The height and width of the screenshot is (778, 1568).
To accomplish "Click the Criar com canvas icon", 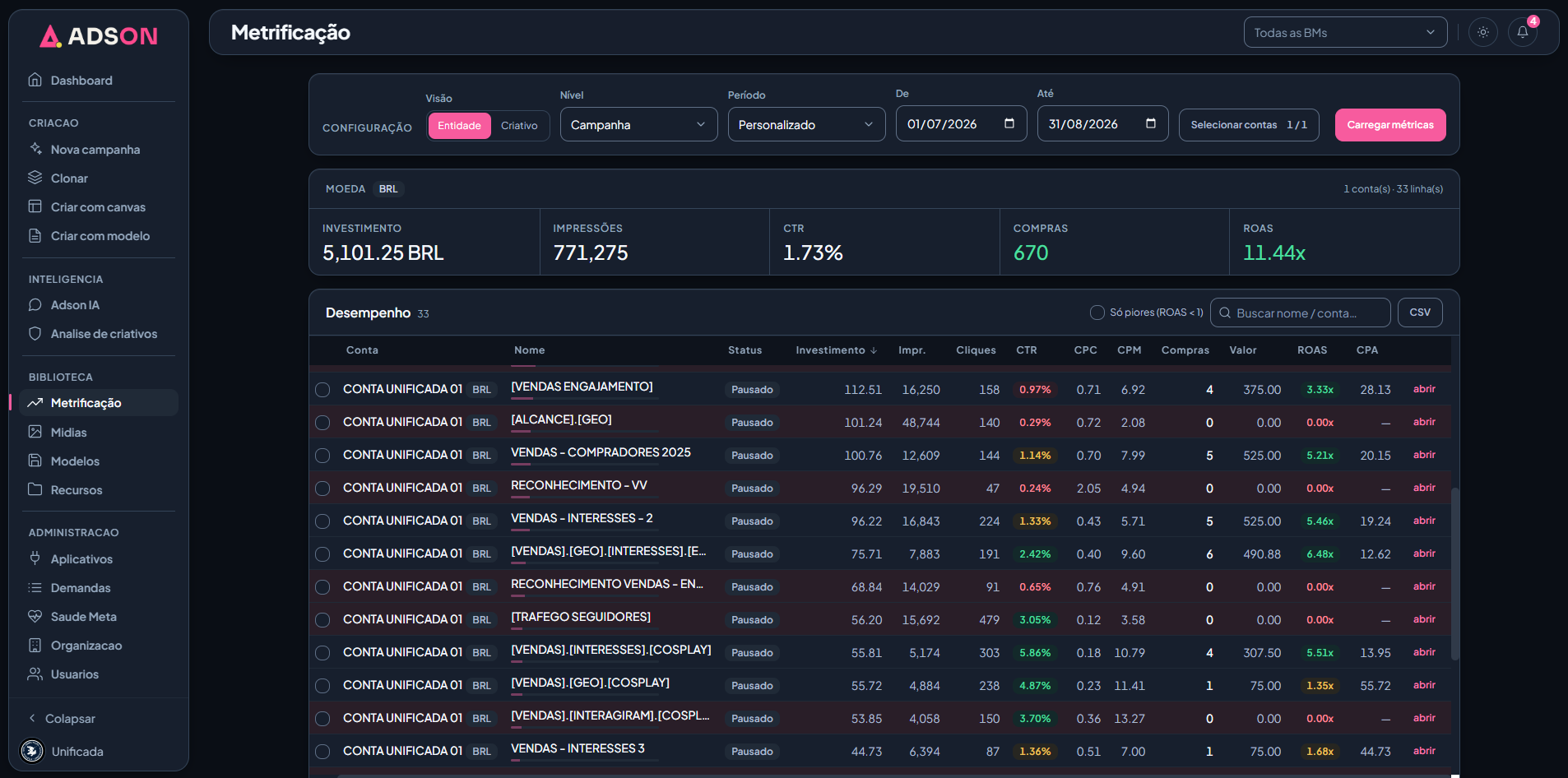I will click(35, 206).
